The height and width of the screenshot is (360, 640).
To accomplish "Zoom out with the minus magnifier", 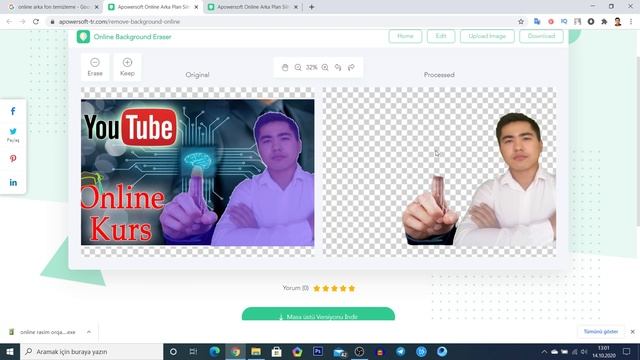I will pos(298,67).
